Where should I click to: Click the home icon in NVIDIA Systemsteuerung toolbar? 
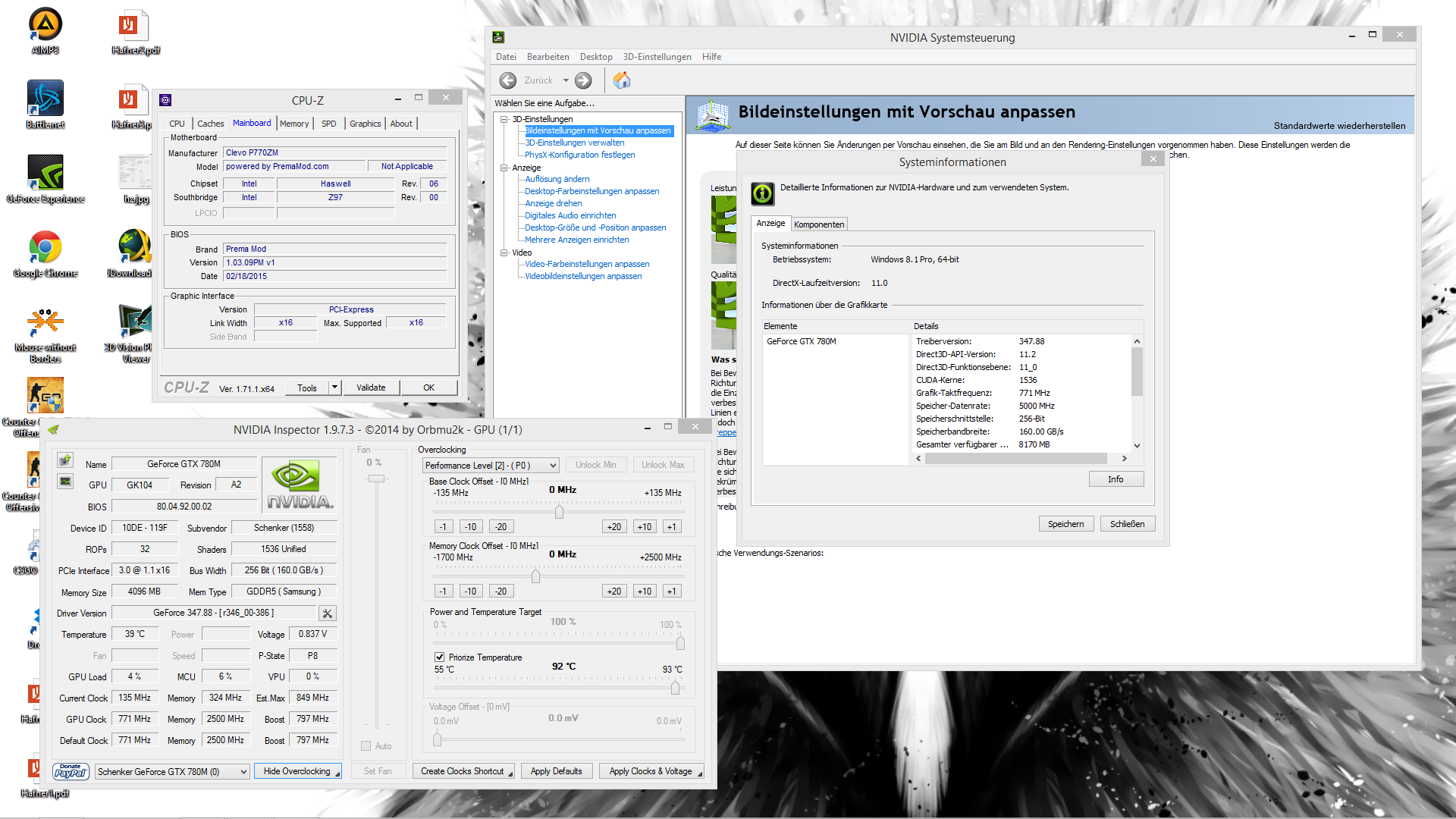click(x=622, y=80)
